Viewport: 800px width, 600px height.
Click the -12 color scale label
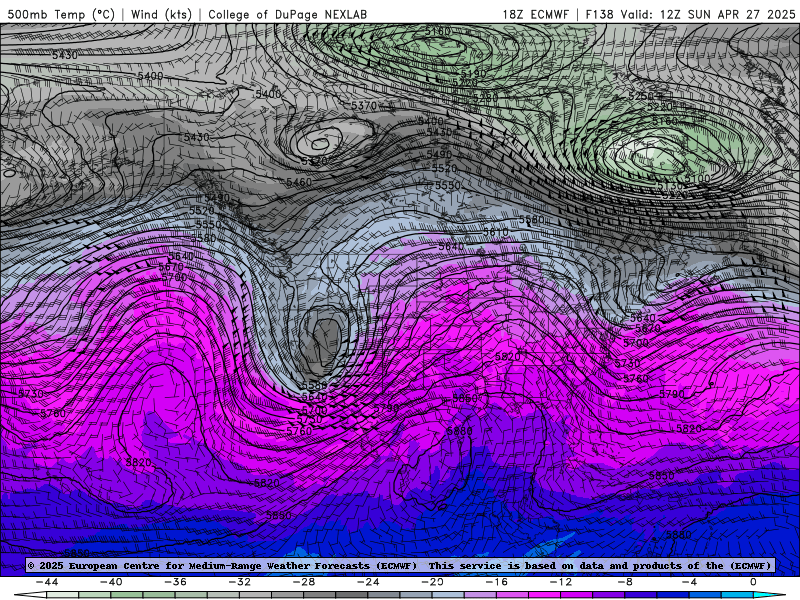pyautogui.click(x=561, y=582)
